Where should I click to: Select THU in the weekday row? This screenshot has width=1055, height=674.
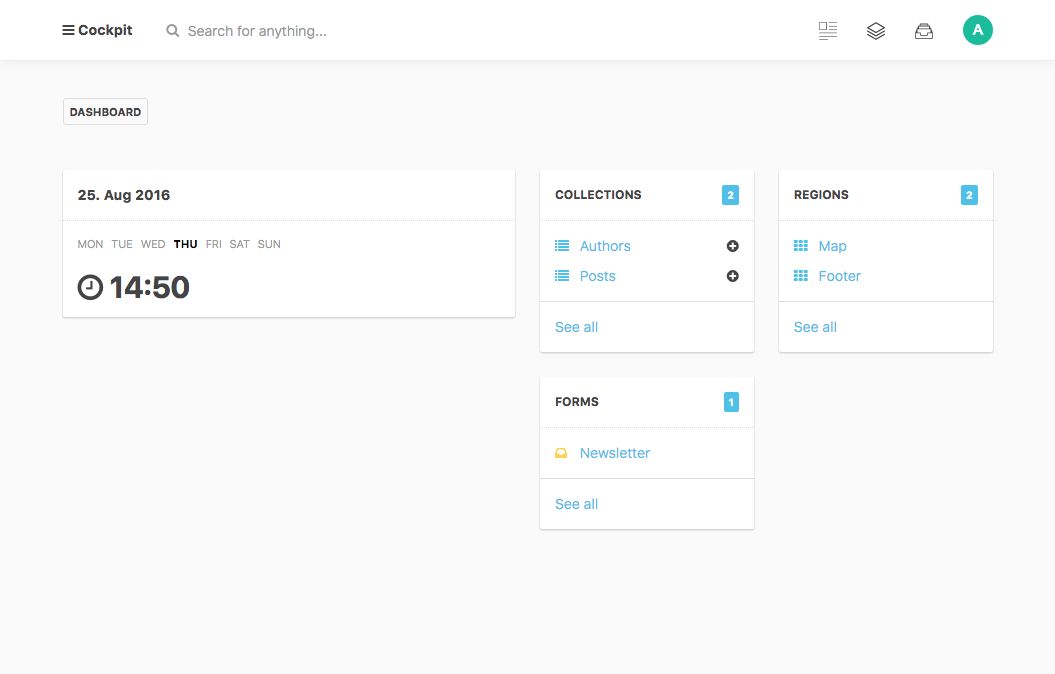click(x=185, y=244)
